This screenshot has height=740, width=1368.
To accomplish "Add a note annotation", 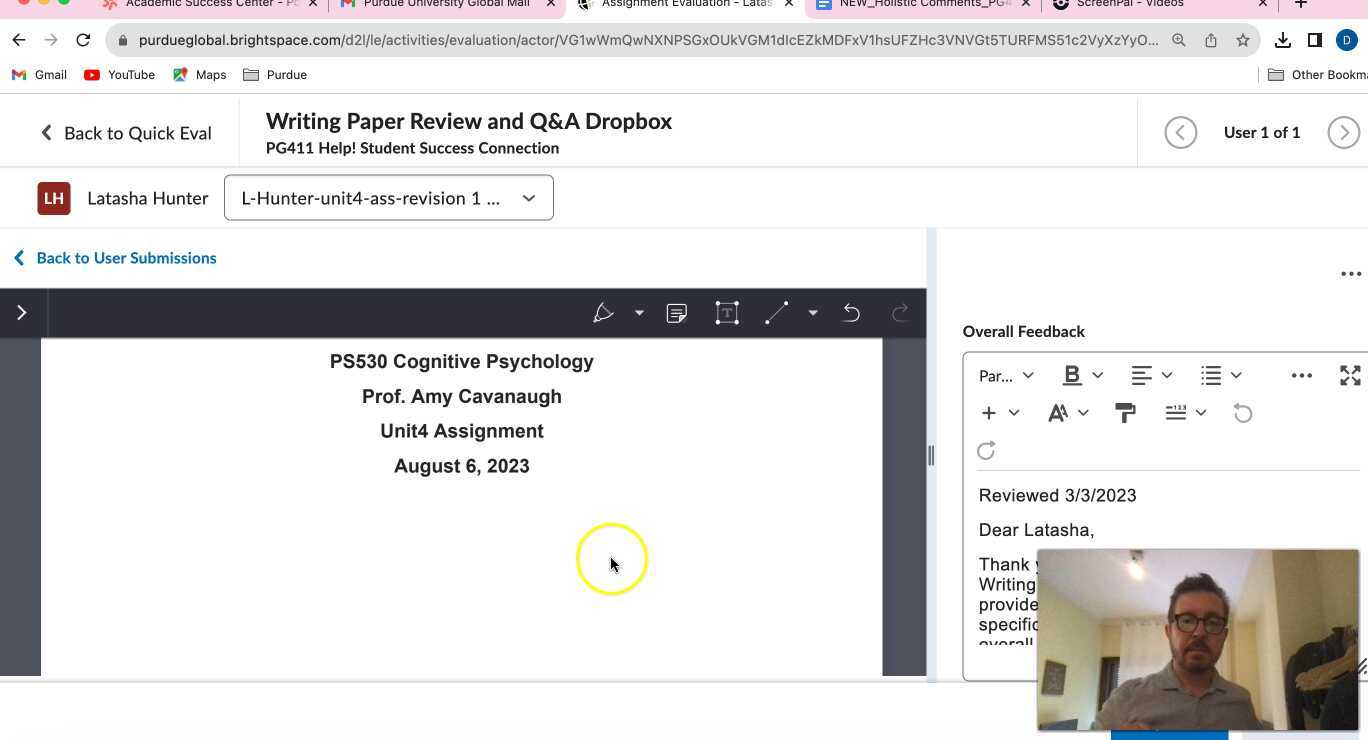I will point(677,313).
